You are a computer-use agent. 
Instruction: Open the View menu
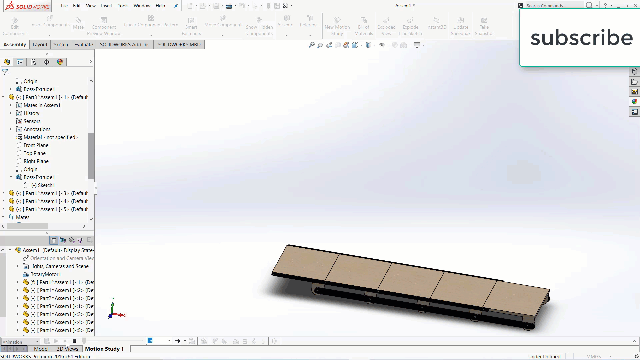tap(91, 6)
